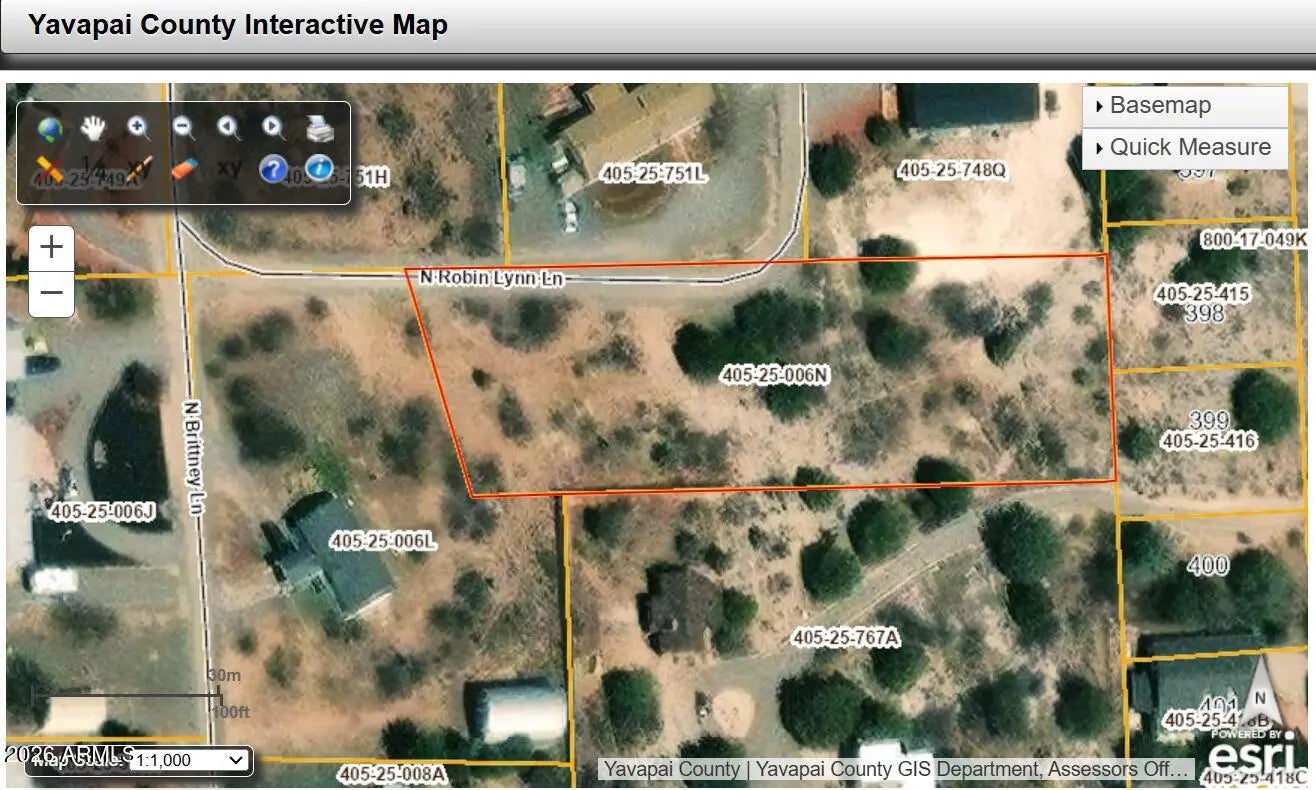Open the blue question mark help
1316x790 pixels.
click(273, 168)
